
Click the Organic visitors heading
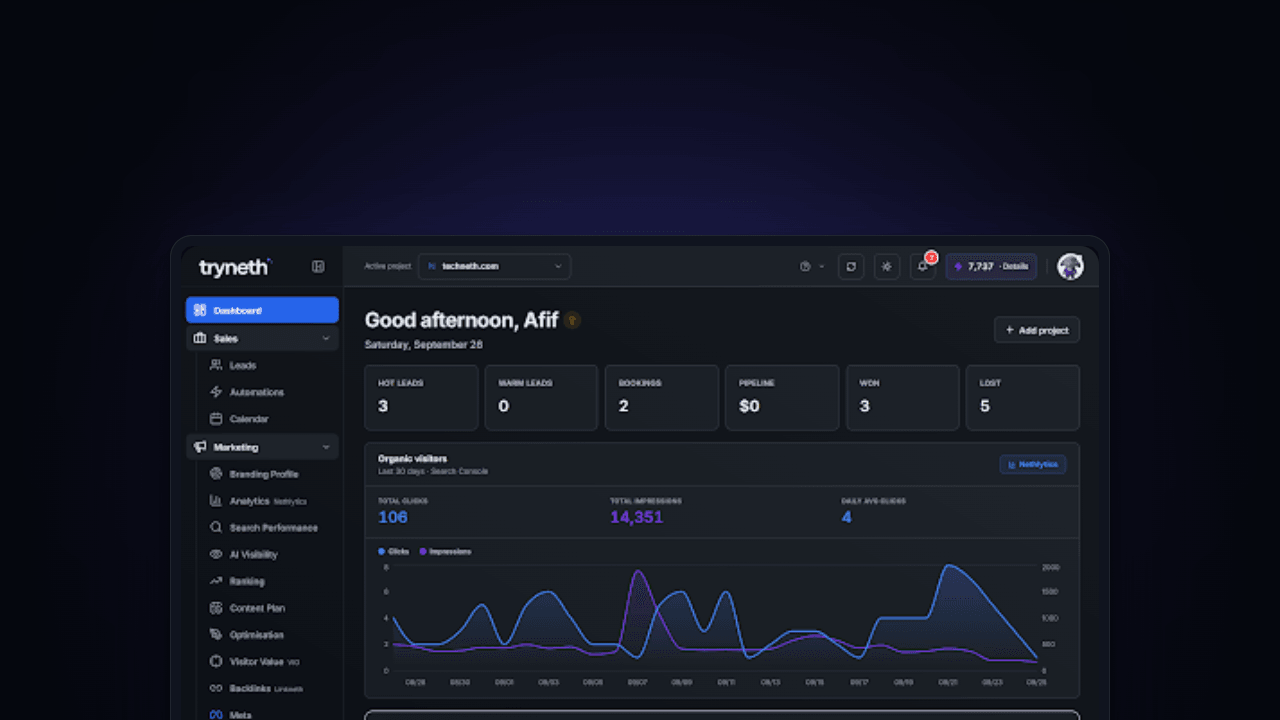coord(412,459)
